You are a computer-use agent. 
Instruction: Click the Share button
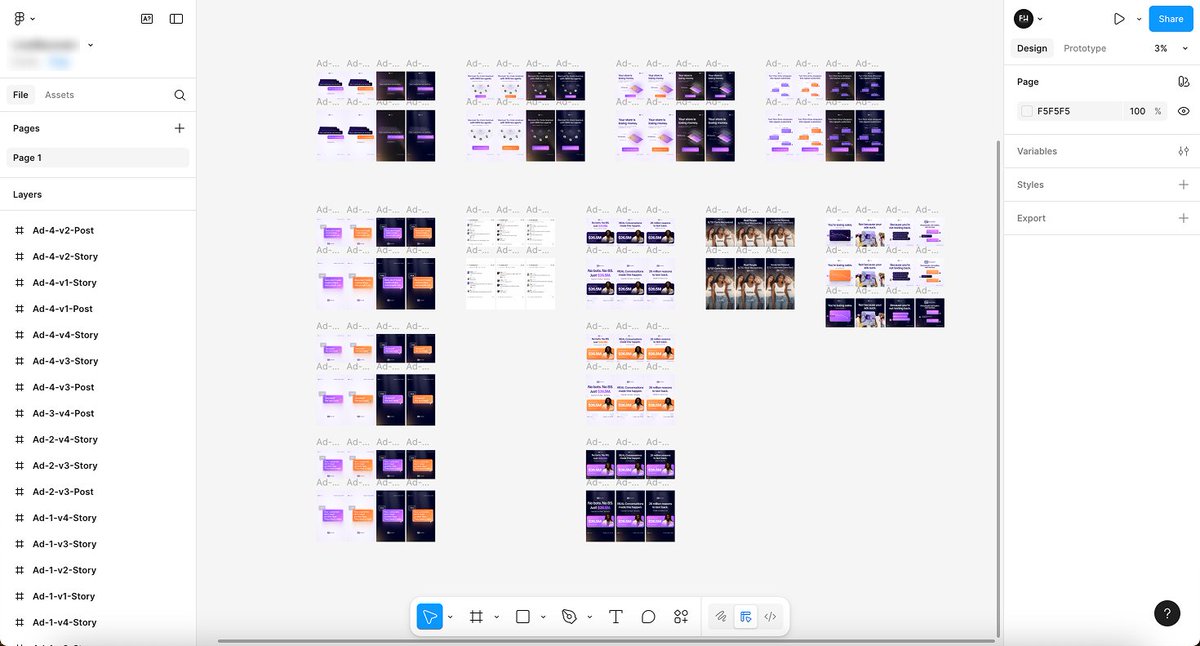[x=1170, y=18]
